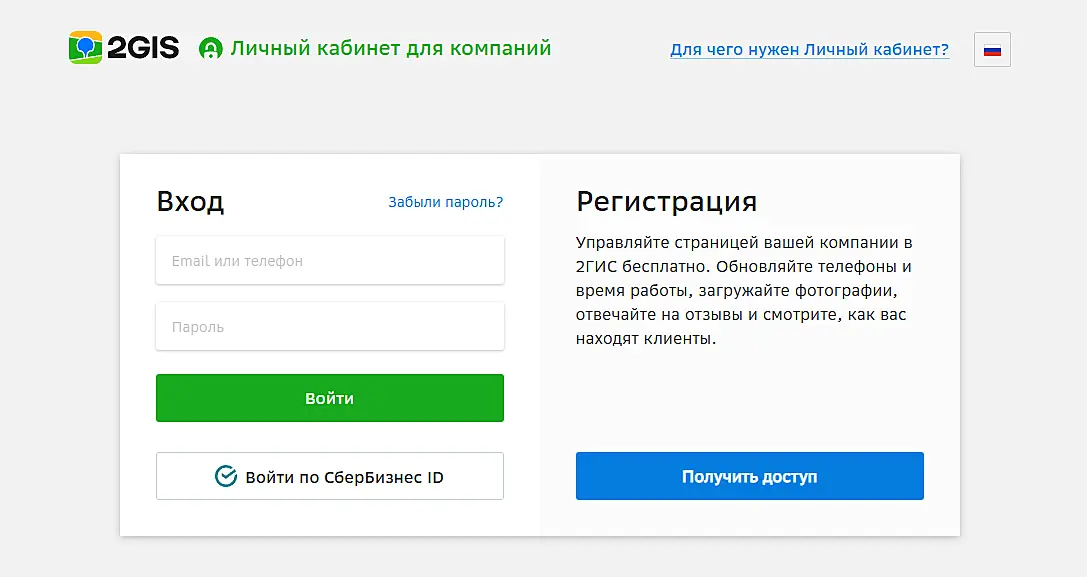Click the word '2ГИС' in the description
Image resolution: width=1087 pixels, height=577 pixels.
[x=596, y=267]
